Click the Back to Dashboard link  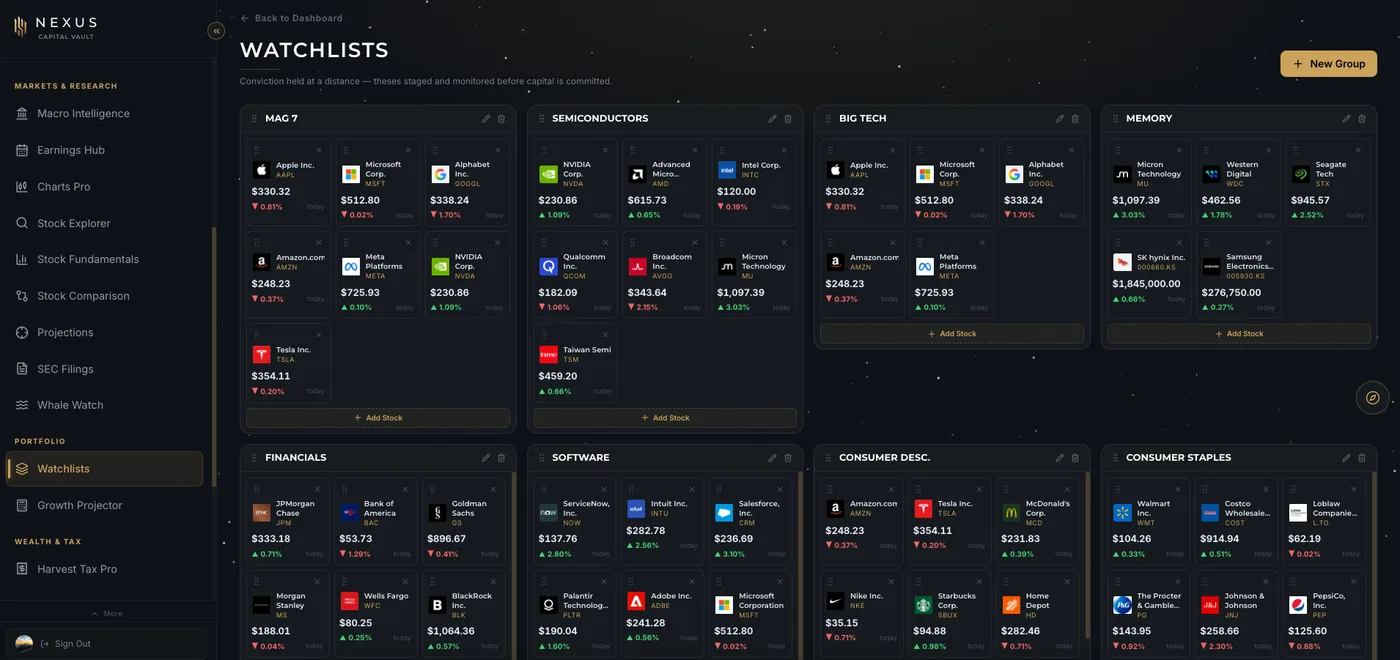(x=291, y=18)
